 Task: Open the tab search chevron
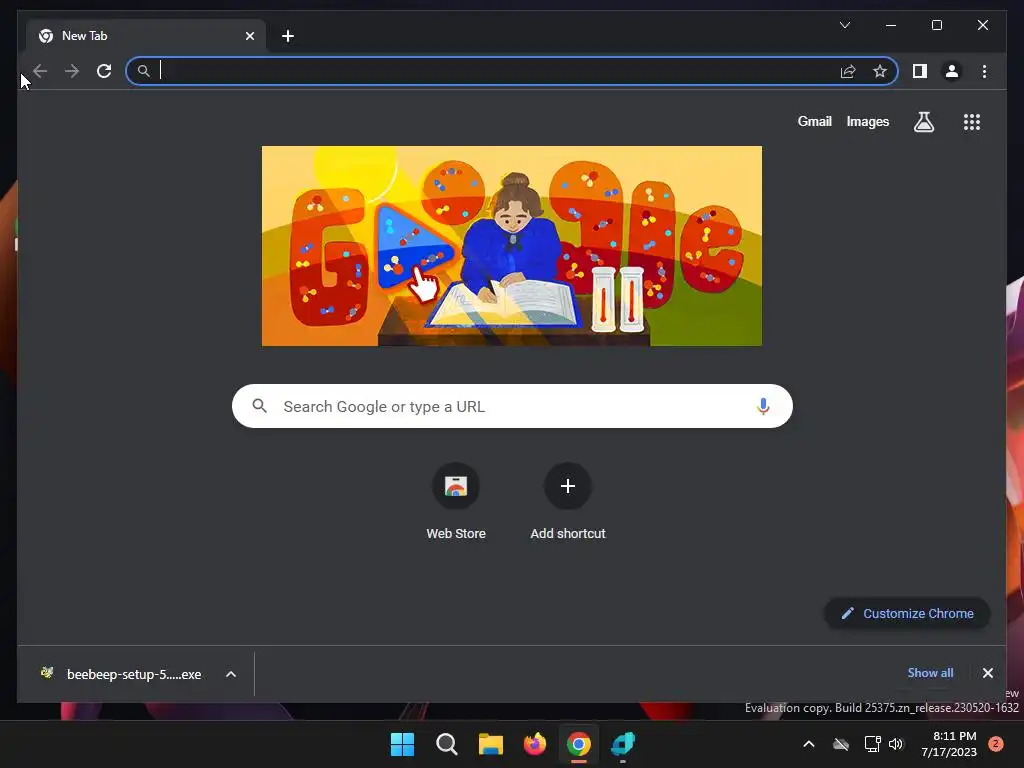pos(844,25)
